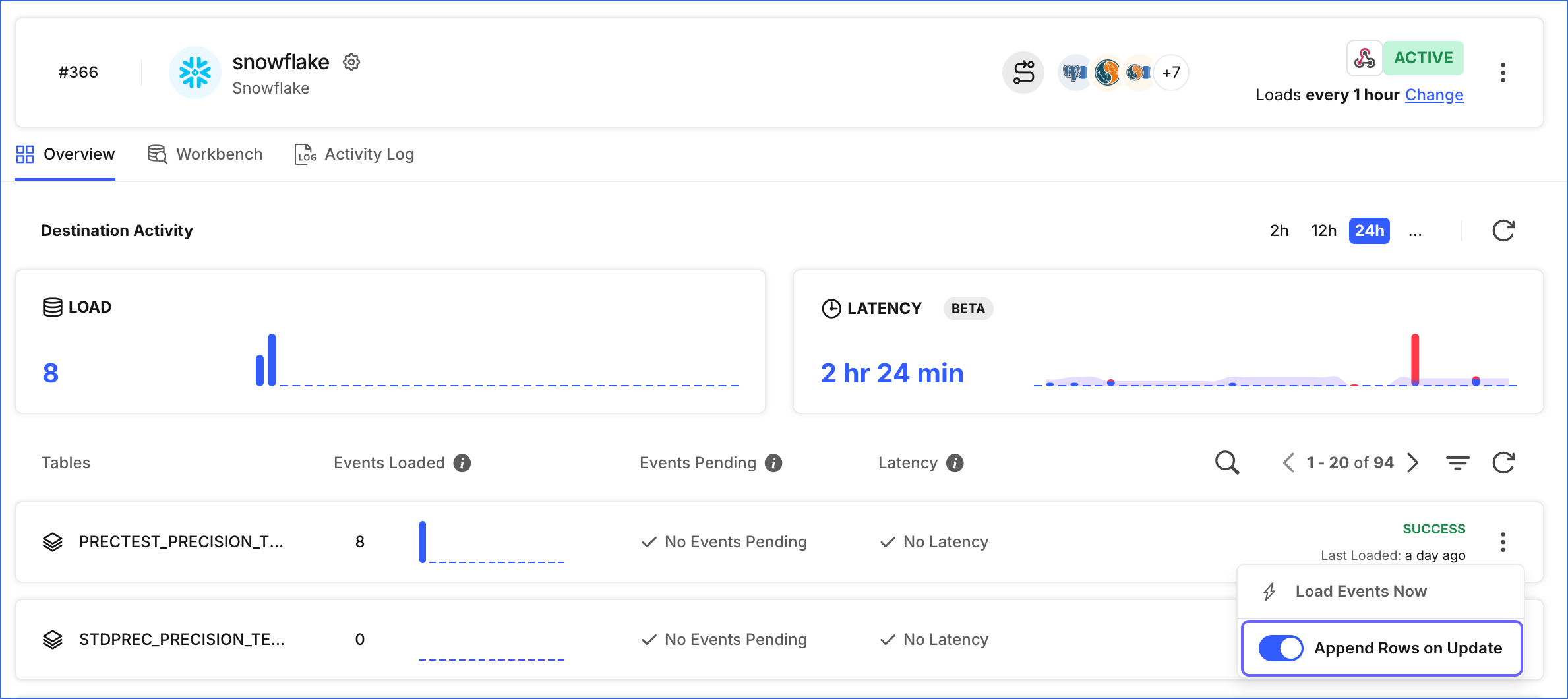
Task: Click the Events Loaded column header
Action: pyautogui.click(x=389, y=463)
